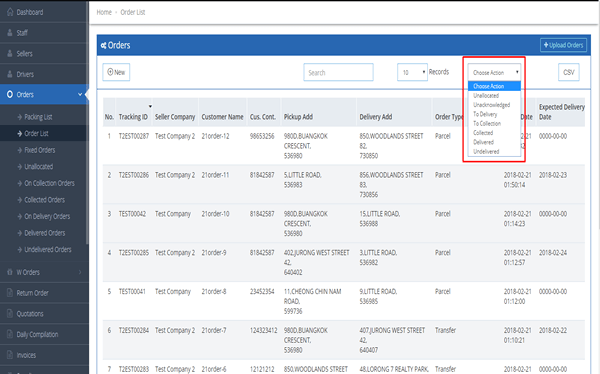The image size is (600, 374).
Task: Click tracking ID T2EST00284
Action: 134,330
